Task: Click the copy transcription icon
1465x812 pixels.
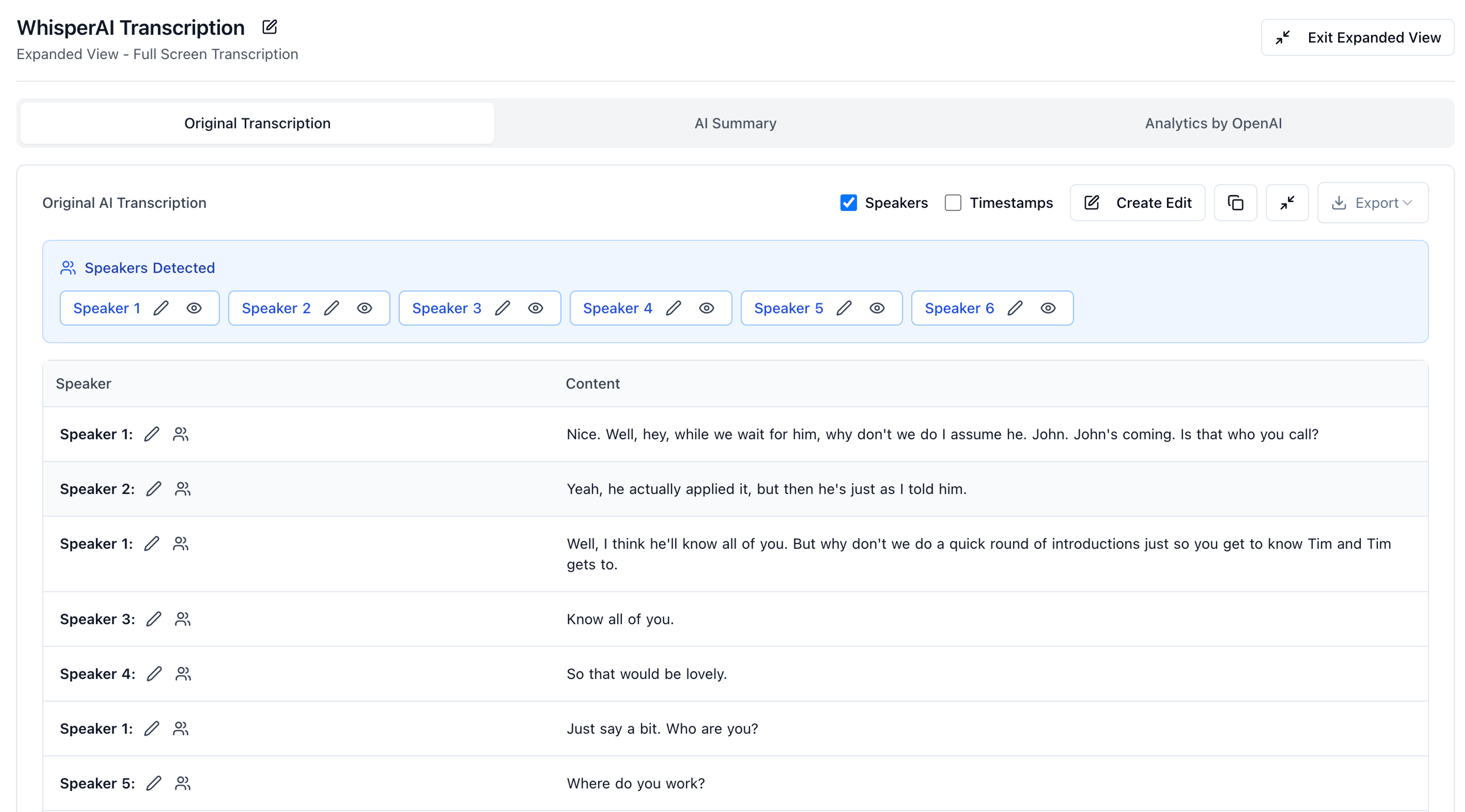Action: pyautogui.click(x=1235, y=203)
